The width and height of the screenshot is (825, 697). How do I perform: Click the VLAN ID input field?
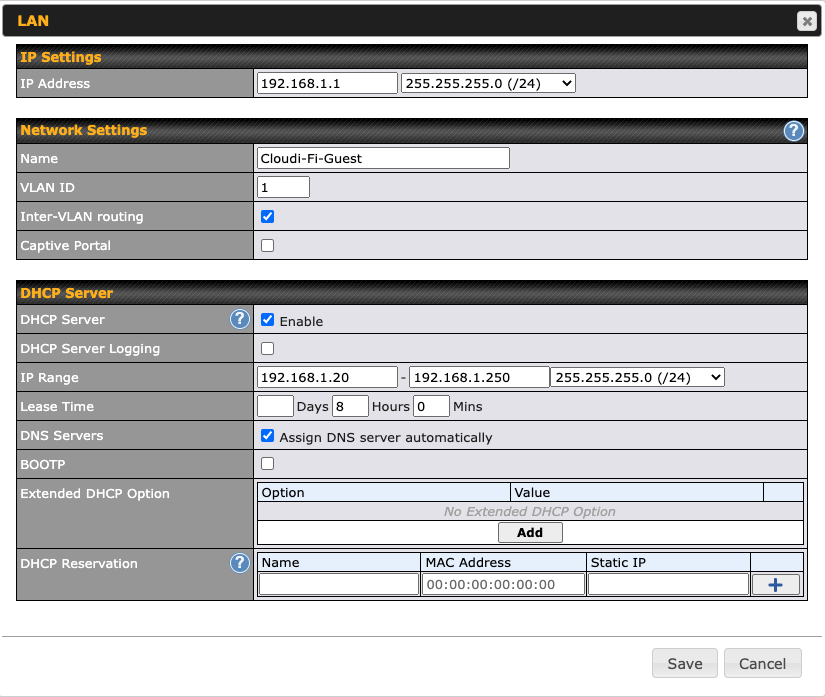[283, 187]
